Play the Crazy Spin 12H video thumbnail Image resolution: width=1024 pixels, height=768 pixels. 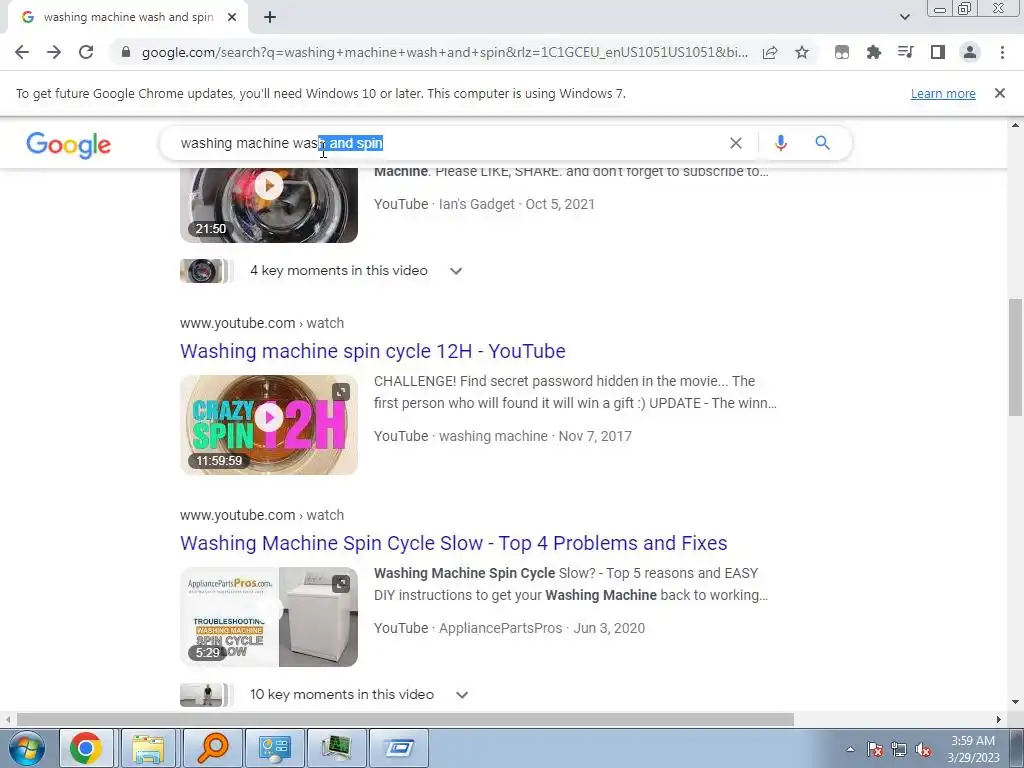269,424
